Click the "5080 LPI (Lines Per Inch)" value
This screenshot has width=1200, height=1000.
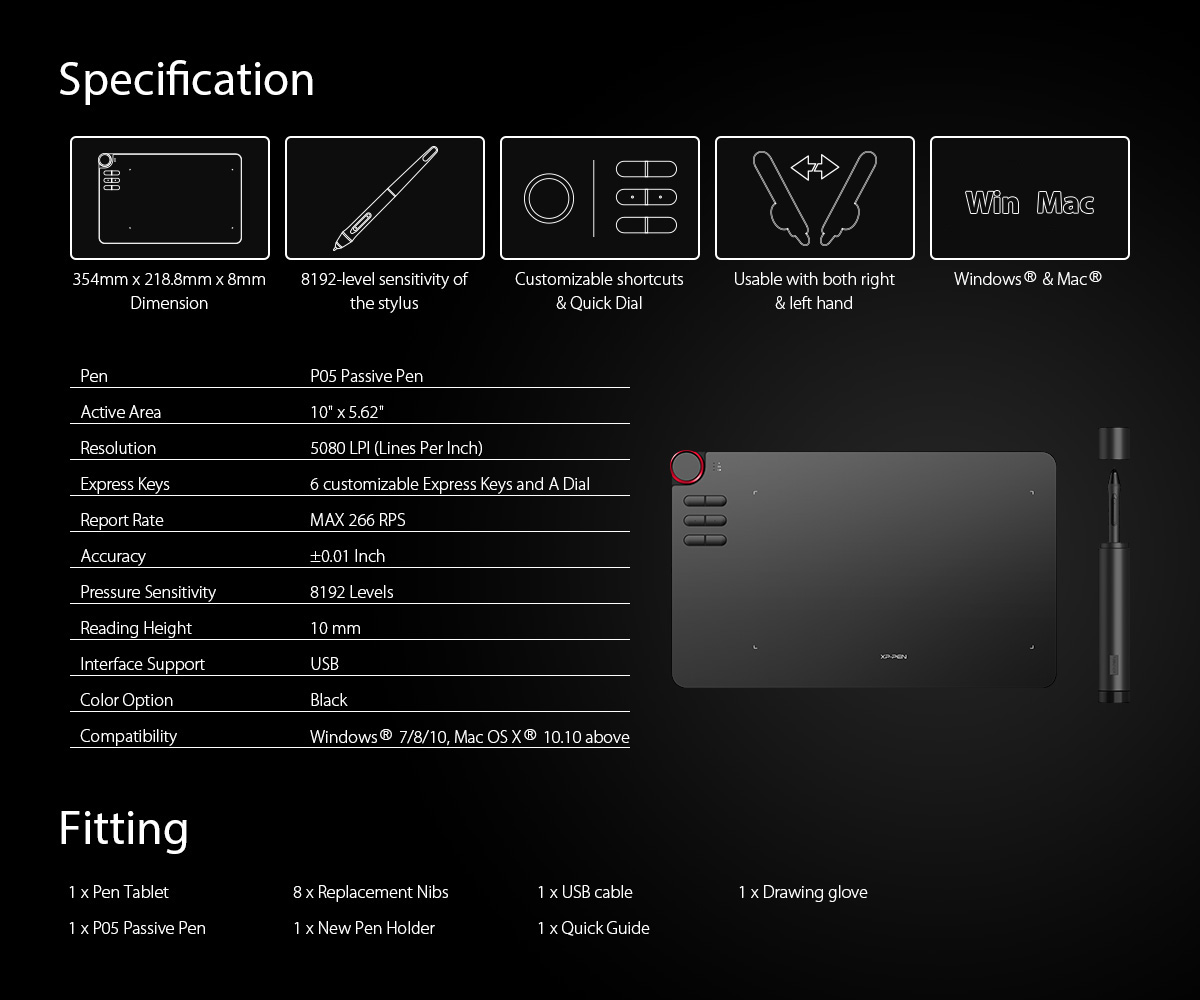(396, 448)
